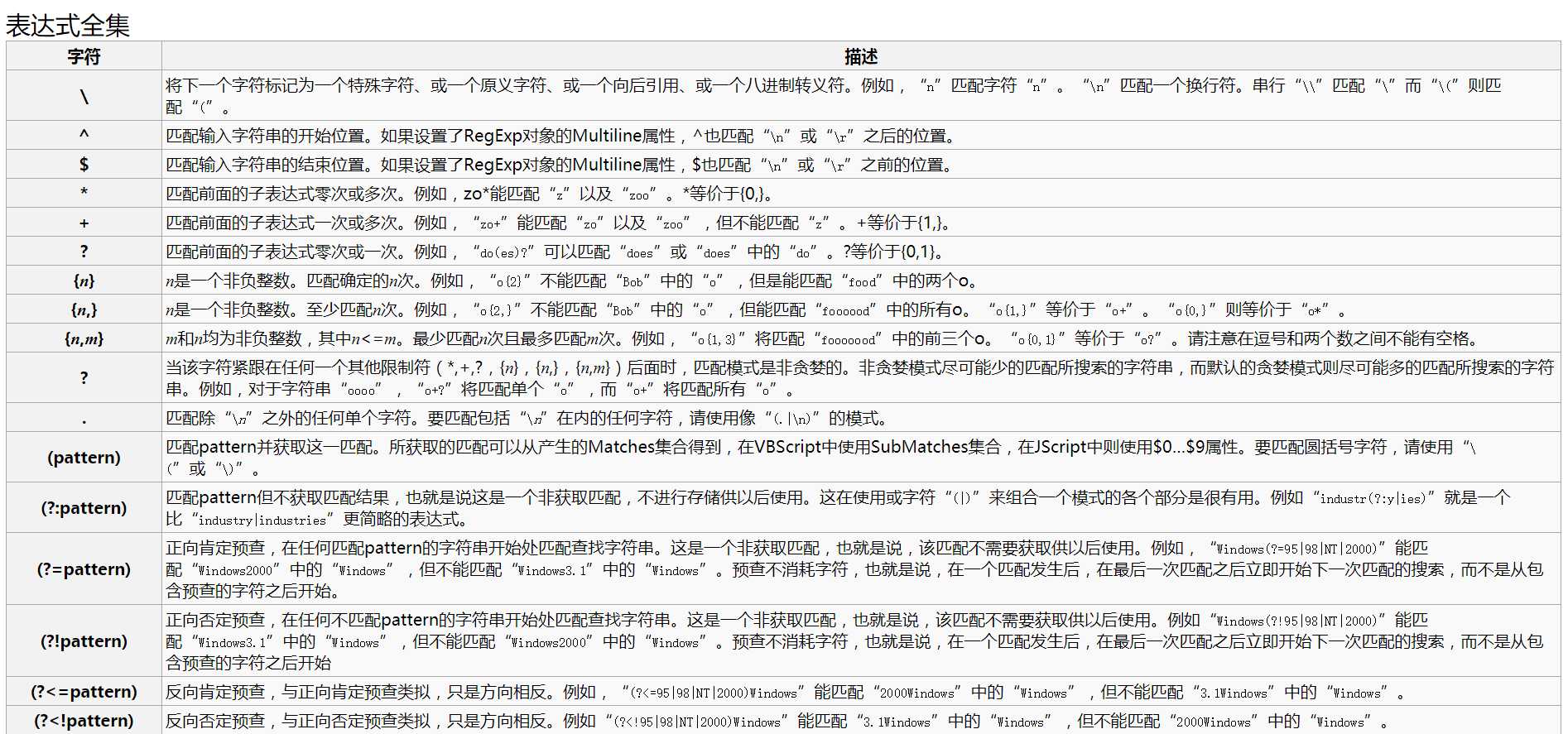The height and width of the screenshot is (734, 1568).
Task: Click the {n,} character cell
Action: (84, 309)
